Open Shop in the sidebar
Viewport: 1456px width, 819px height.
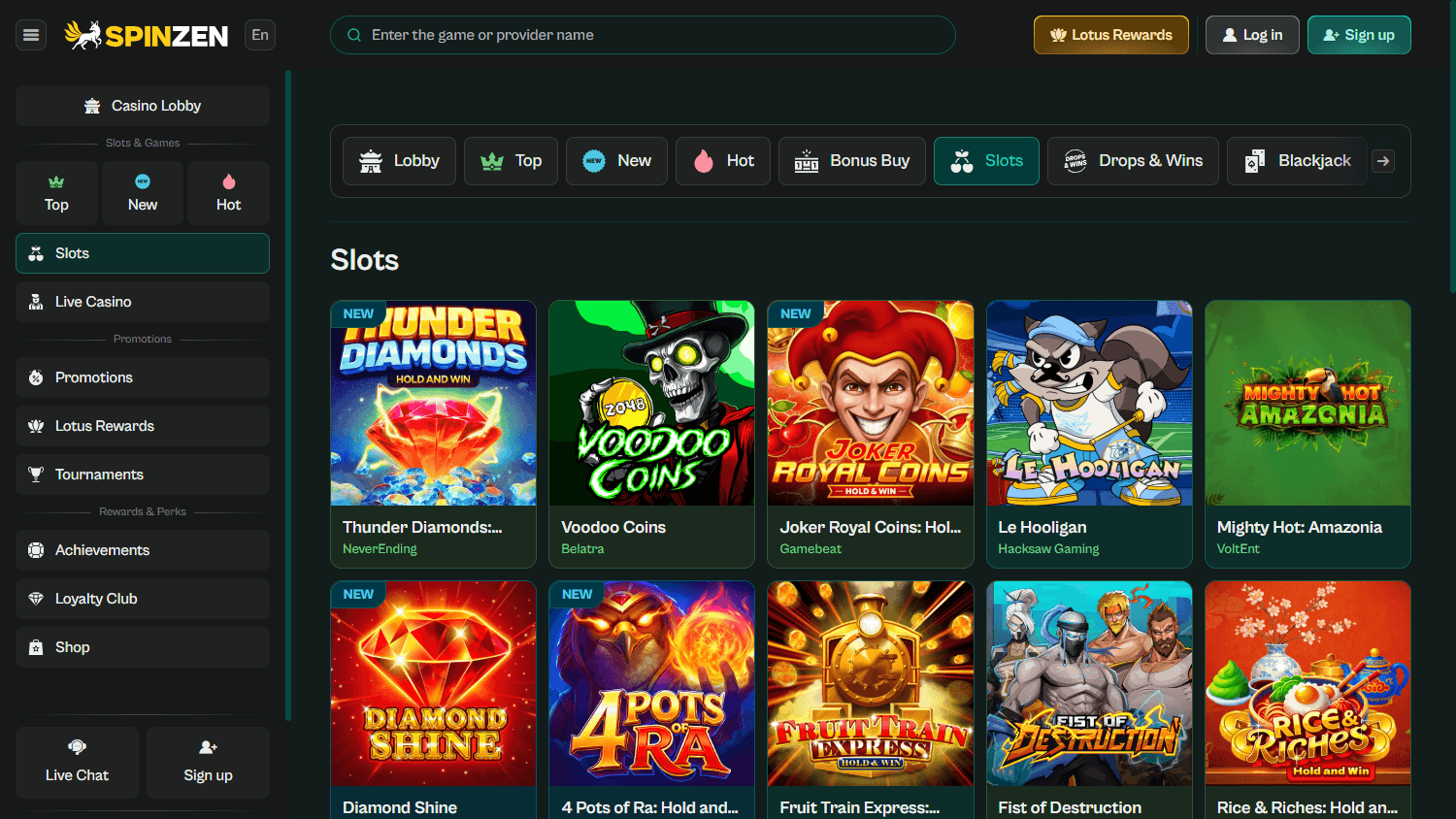pyautogui.click(x=143, y=647)
